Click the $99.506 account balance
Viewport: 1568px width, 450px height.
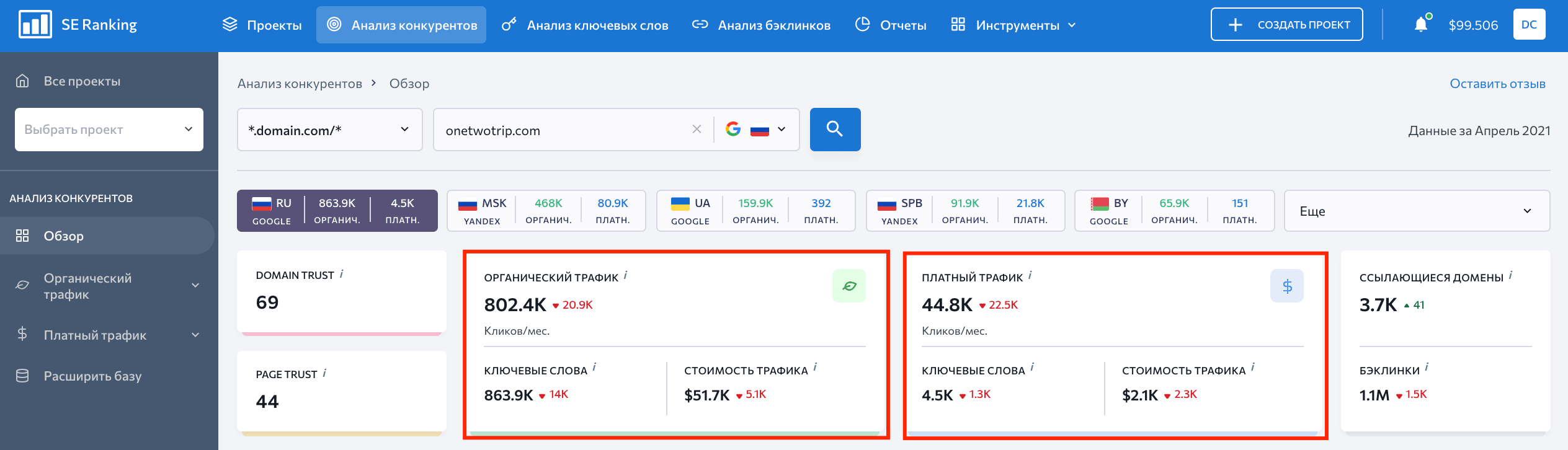click(x=1473, y=25)
